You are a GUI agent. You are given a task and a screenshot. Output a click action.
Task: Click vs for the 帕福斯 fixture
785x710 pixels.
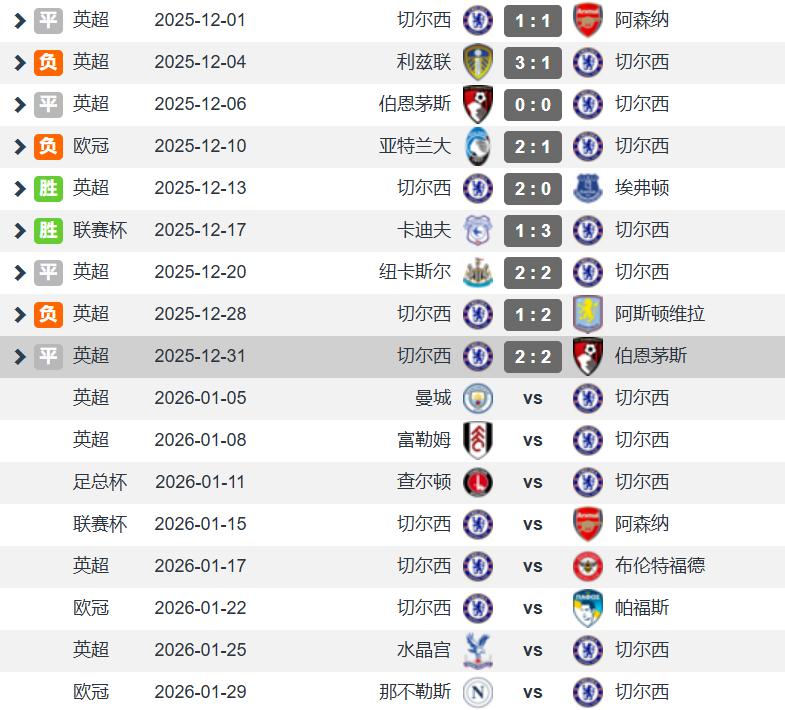(x=532, y=608)
